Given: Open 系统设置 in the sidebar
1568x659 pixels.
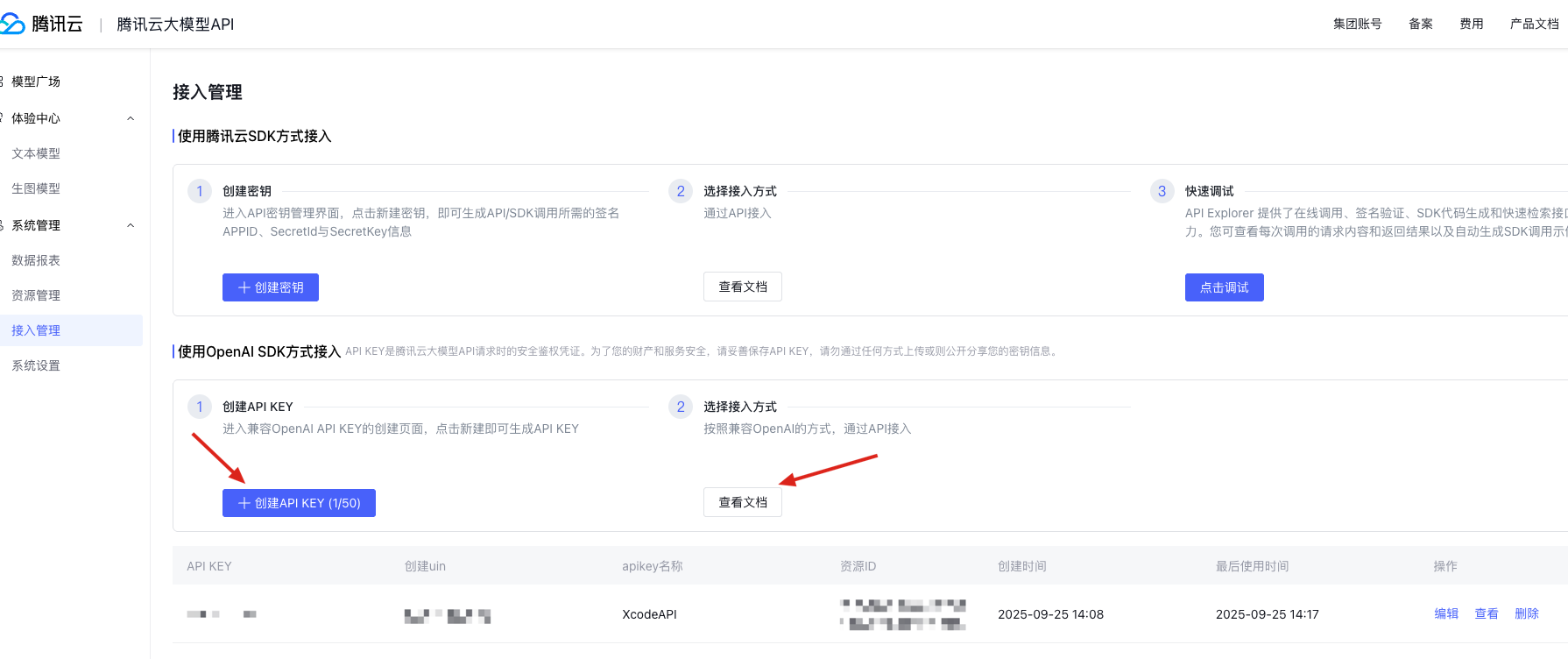Looking at the screenshot, I should [36, 365].
